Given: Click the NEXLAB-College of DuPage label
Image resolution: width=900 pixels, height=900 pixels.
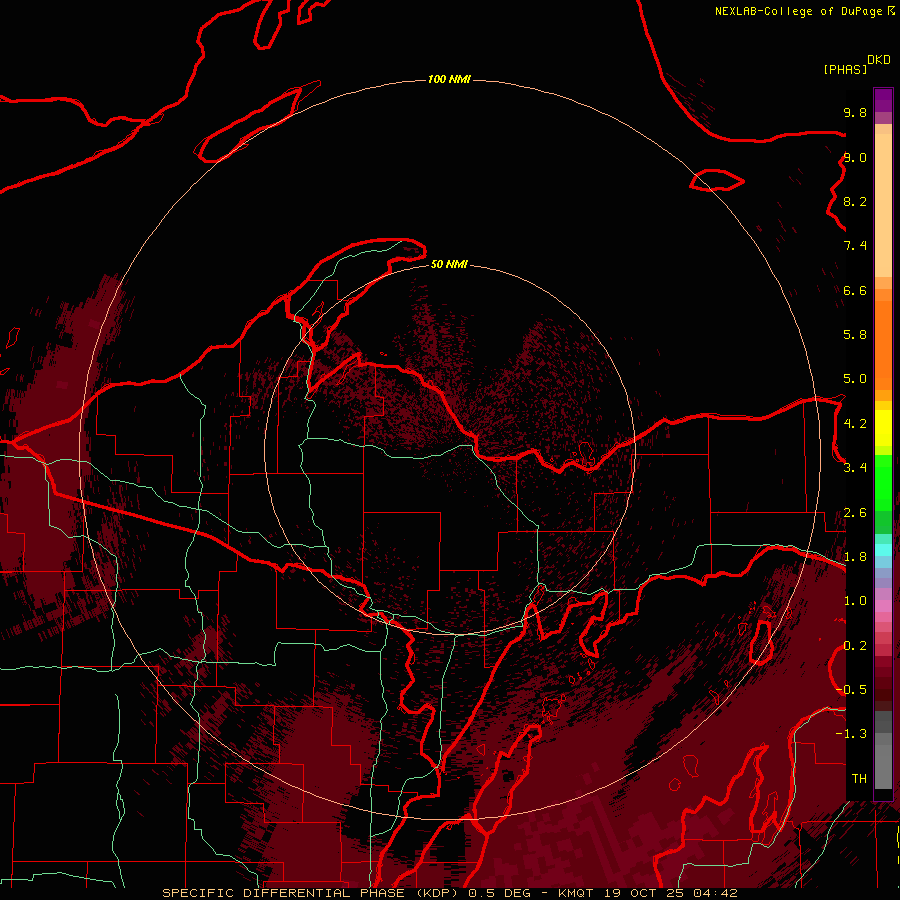Looking at the screenshot, I should [798, 11].
